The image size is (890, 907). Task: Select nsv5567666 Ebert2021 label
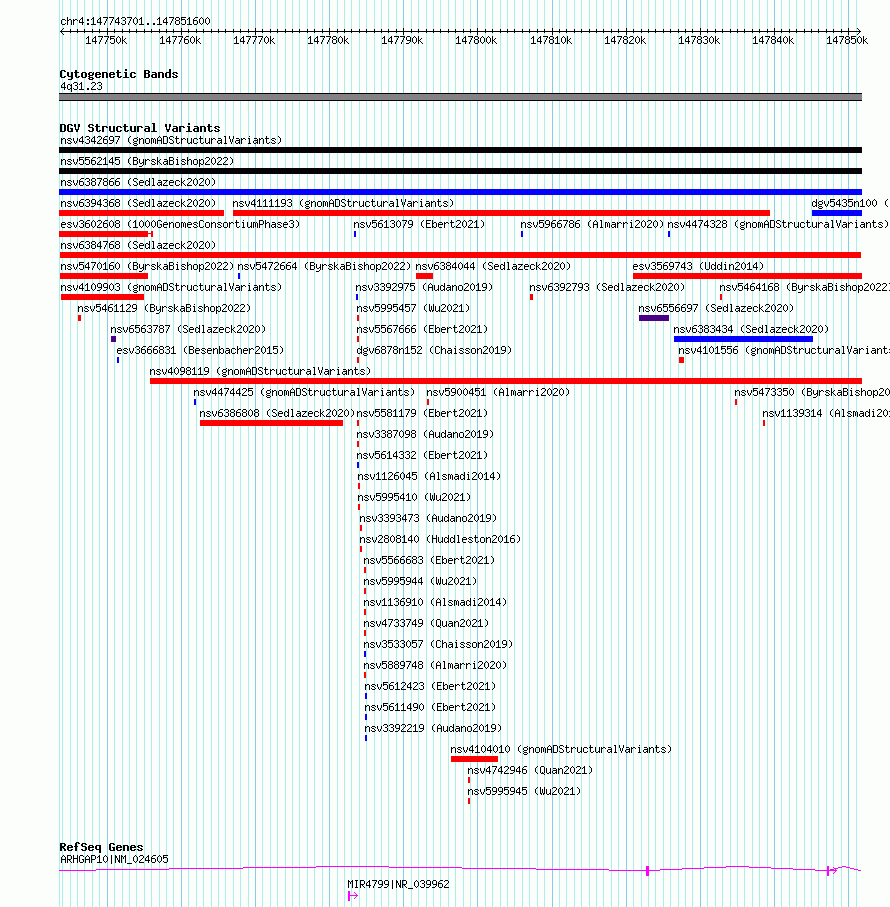pos(422,329)
